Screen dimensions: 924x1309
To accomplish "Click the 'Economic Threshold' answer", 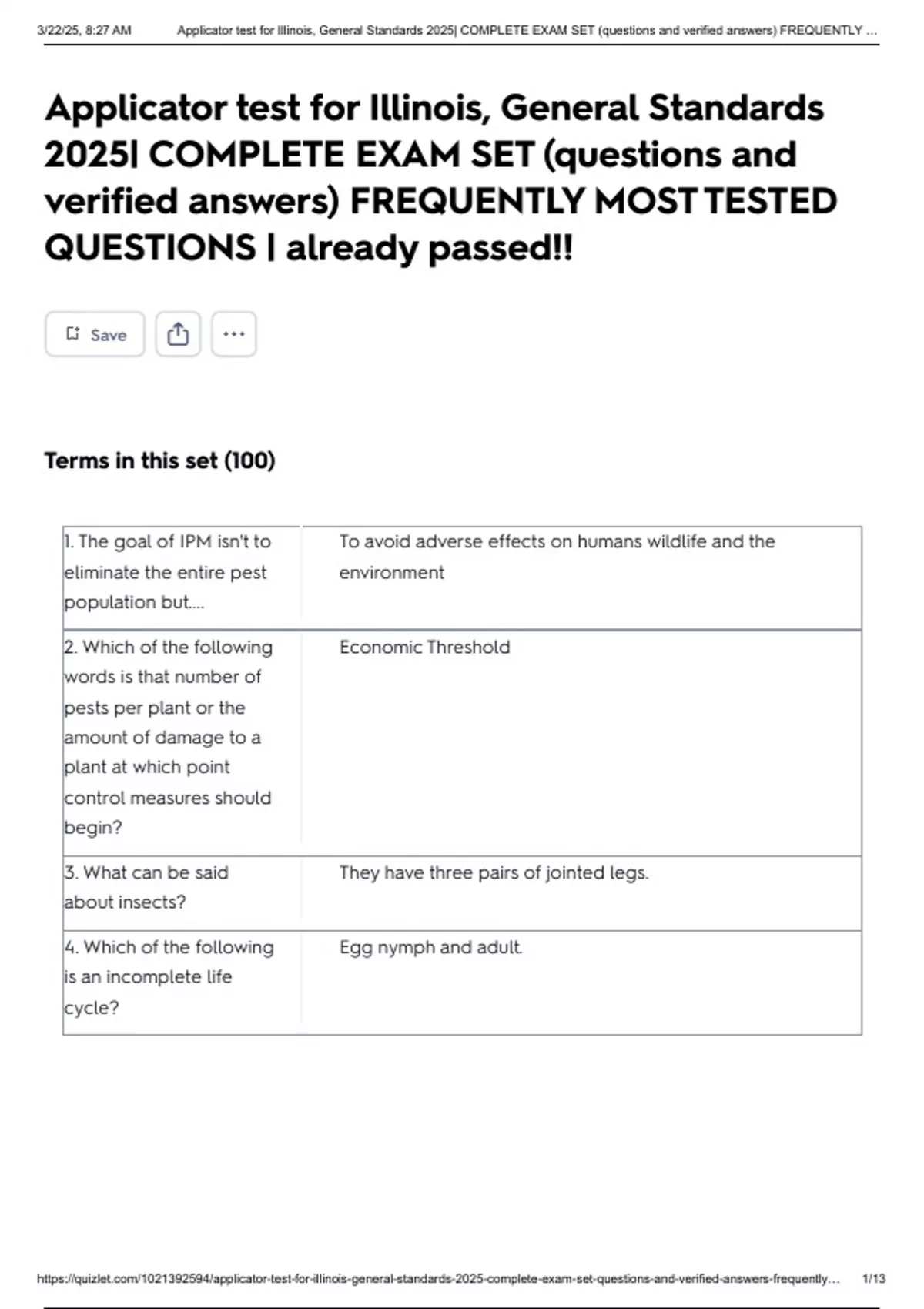I will [x=424, y=648].
